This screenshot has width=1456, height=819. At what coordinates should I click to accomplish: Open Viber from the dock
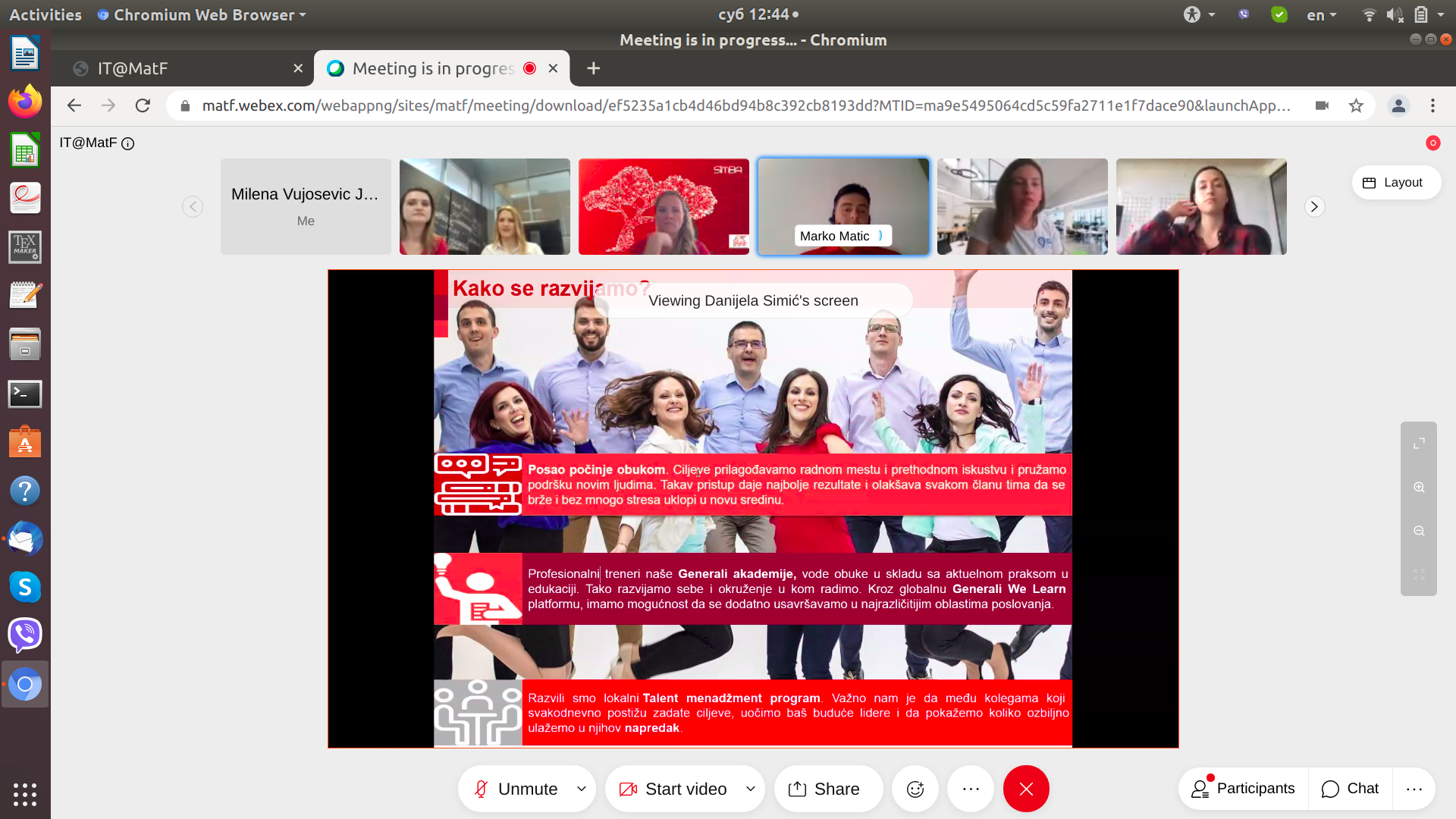[25, 635]
